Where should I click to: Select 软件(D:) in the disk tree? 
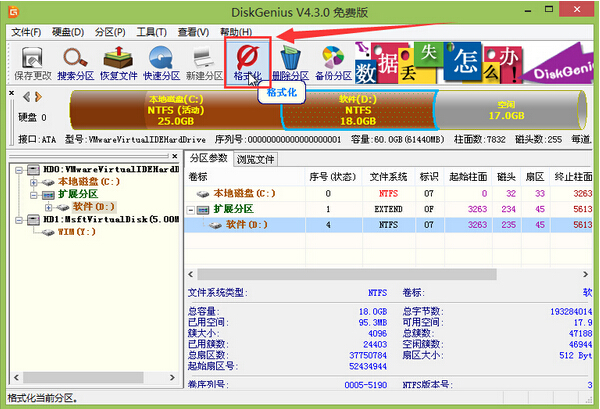pyautogui.click(x=94, y=207)
